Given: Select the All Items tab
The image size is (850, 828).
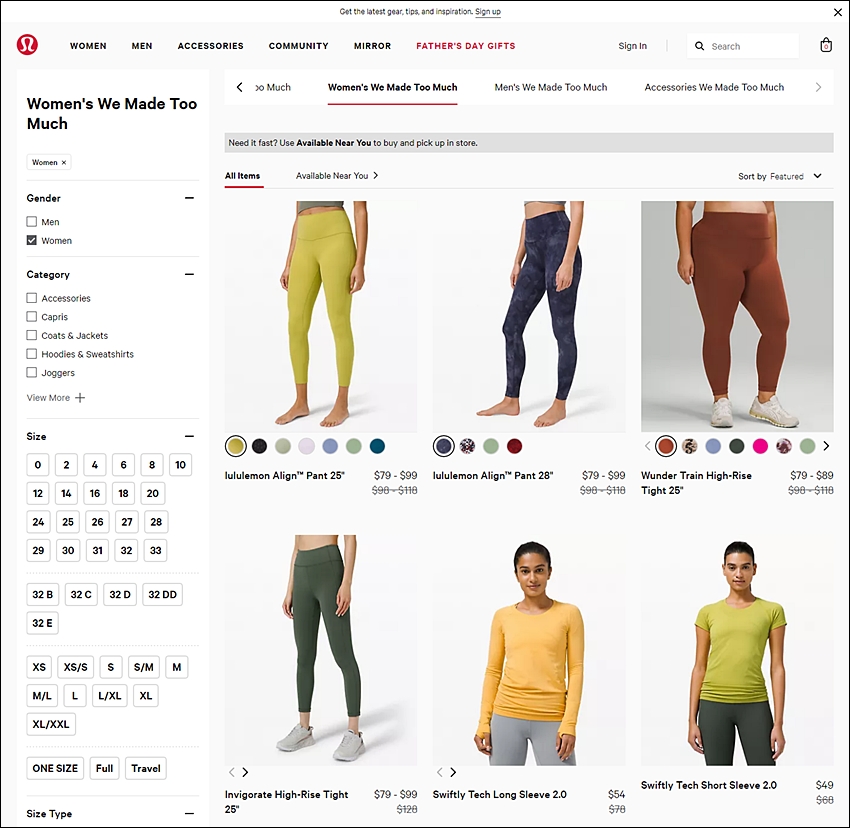Looking at the screenshot, I should click(x=242, y=176).
